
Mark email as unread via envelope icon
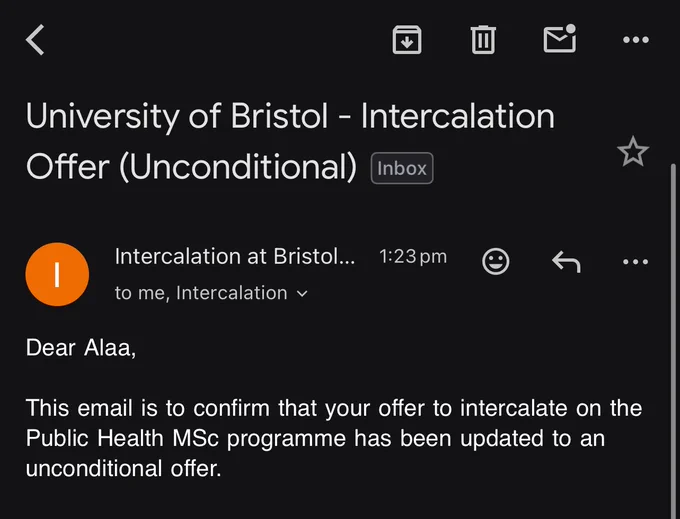(560, 39)
